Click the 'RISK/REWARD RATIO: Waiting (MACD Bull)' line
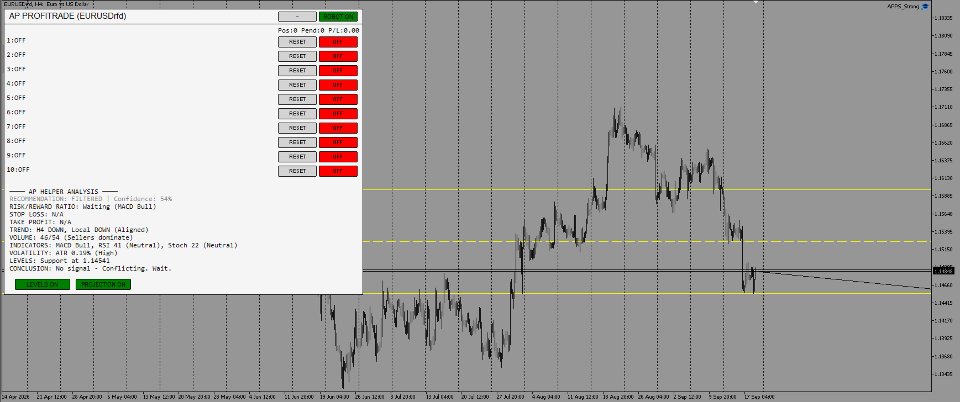The height and width of the screenshot is (402, 960). click(x=83, y=207)
